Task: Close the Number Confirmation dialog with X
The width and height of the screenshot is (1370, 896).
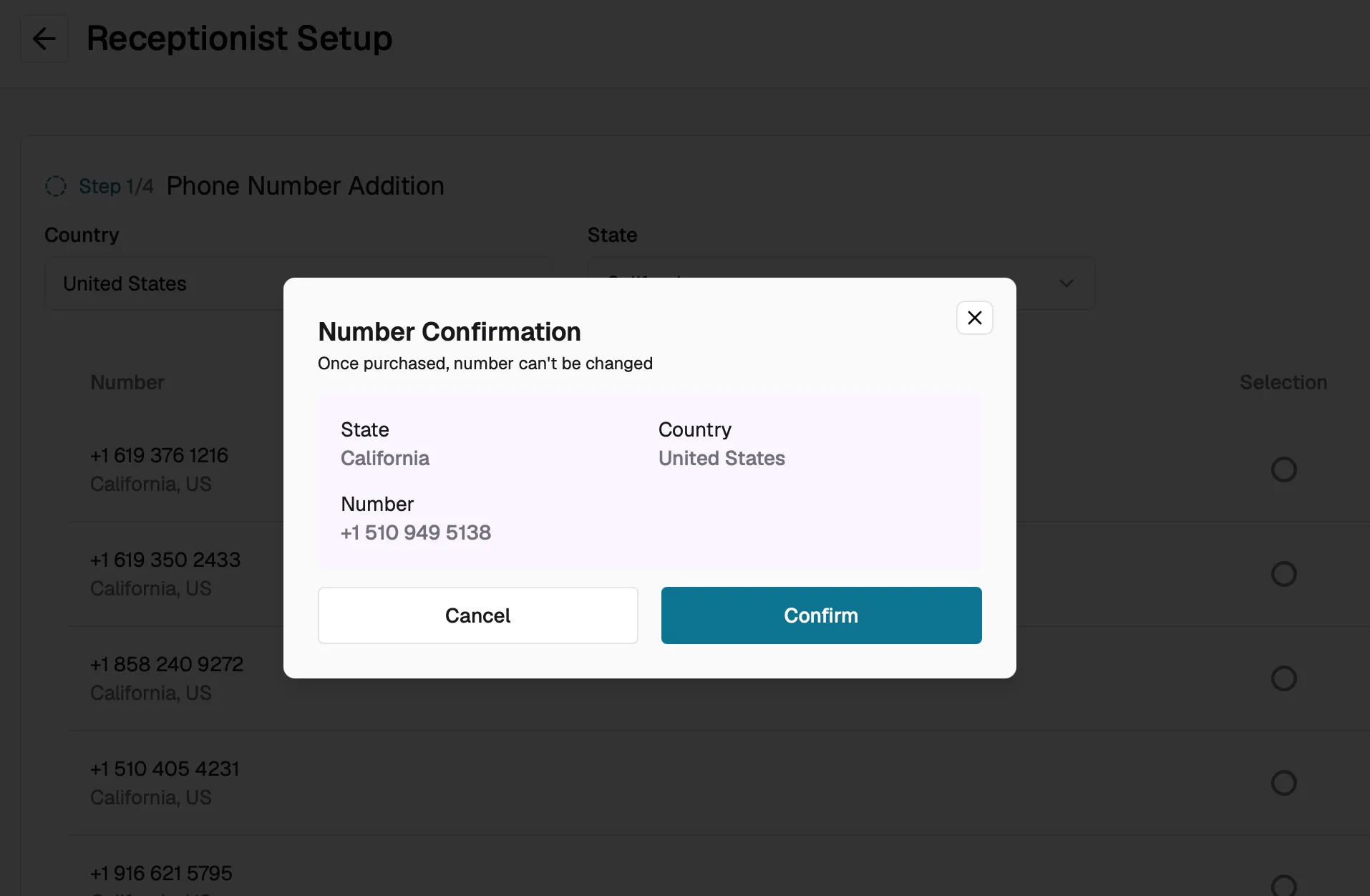Action: click(974, 318)
